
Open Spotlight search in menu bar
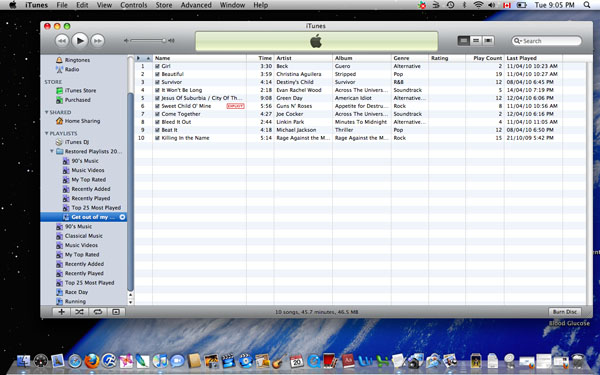coord(587,5)
